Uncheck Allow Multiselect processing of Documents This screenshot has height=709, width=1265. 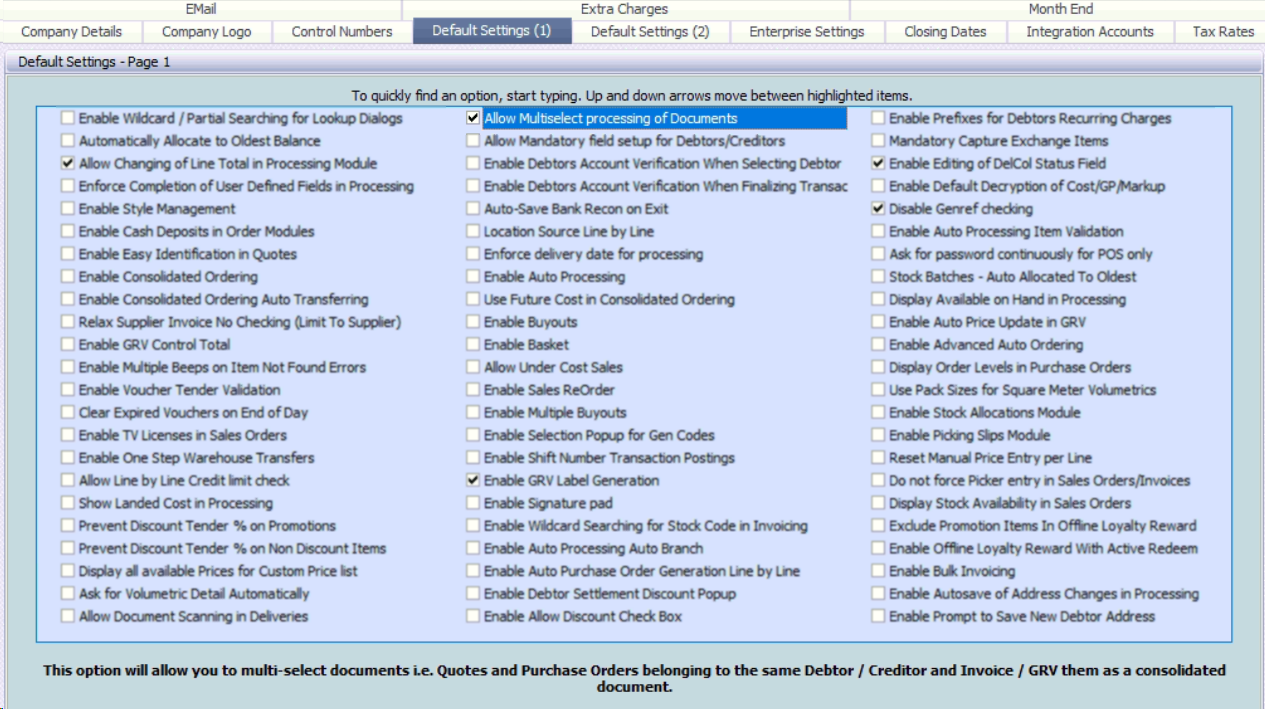coord(473,118)
